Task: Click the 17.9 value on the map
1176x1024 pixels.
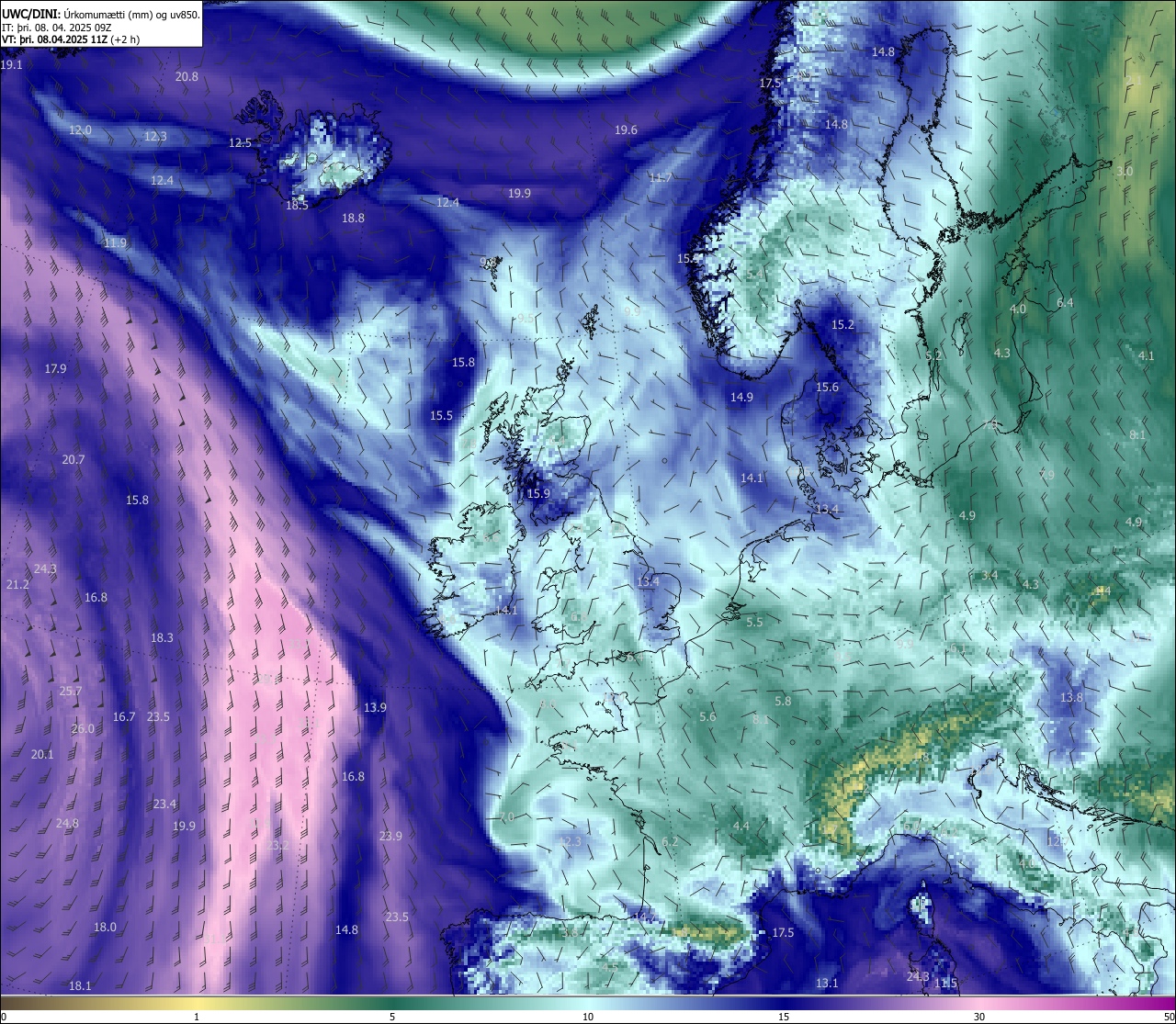Action: click(x=55, y=369)
